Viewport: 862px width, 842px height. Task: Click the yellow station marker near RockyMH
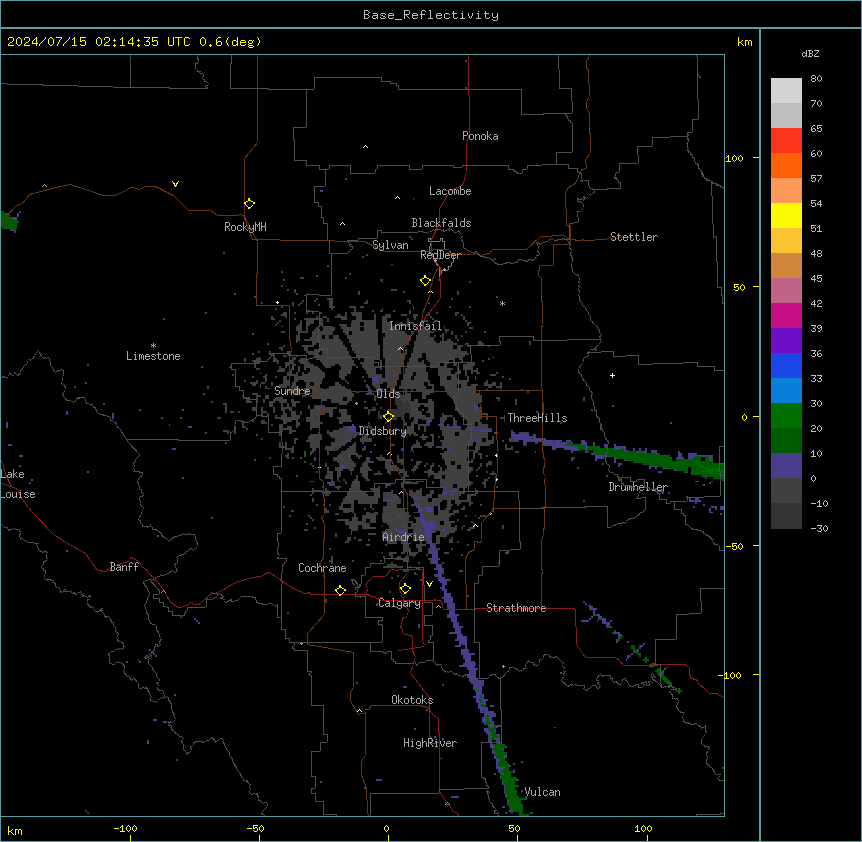pyautogui.click(x=249, y=204)
